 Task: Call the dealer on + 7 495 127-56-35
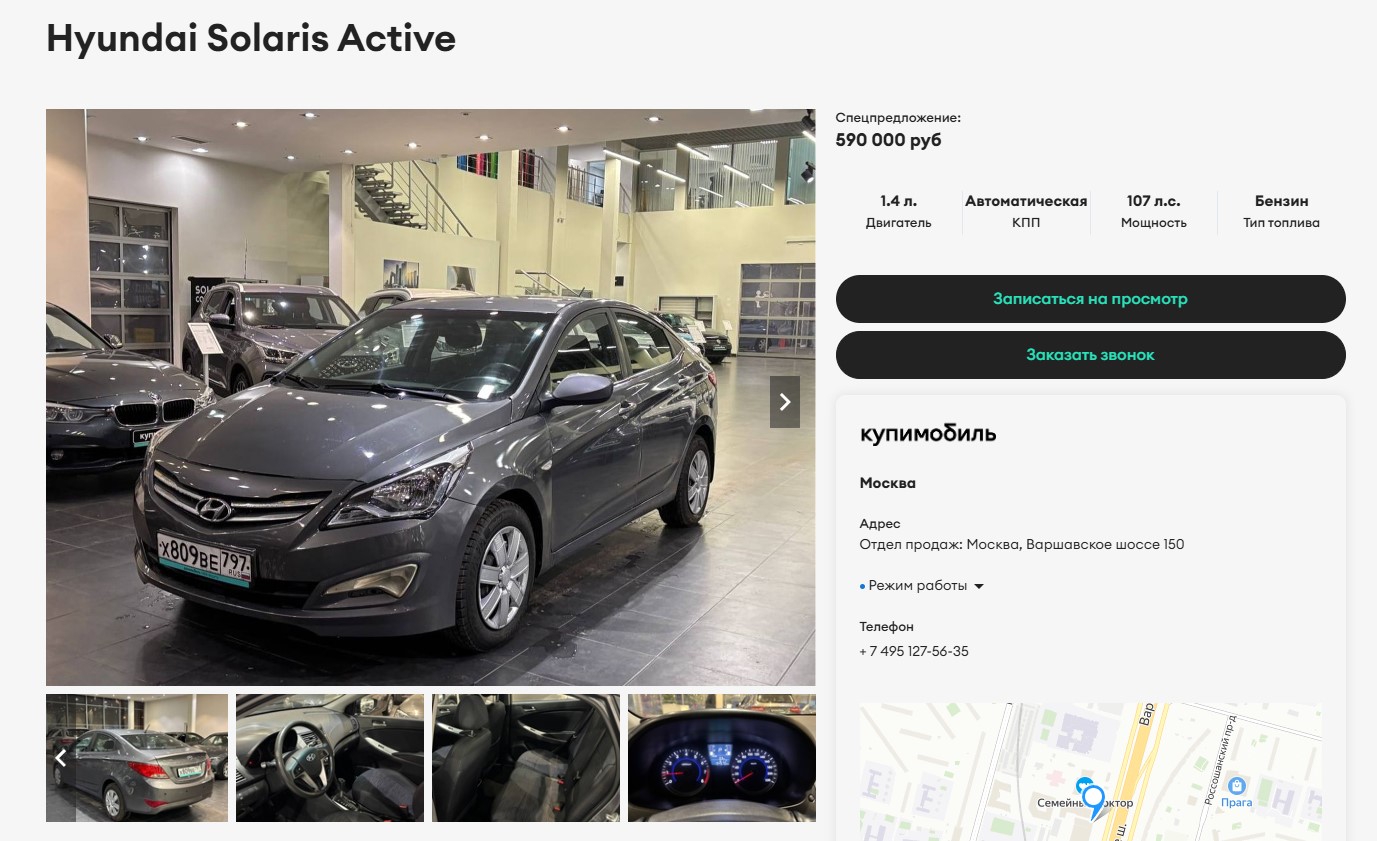914,651
